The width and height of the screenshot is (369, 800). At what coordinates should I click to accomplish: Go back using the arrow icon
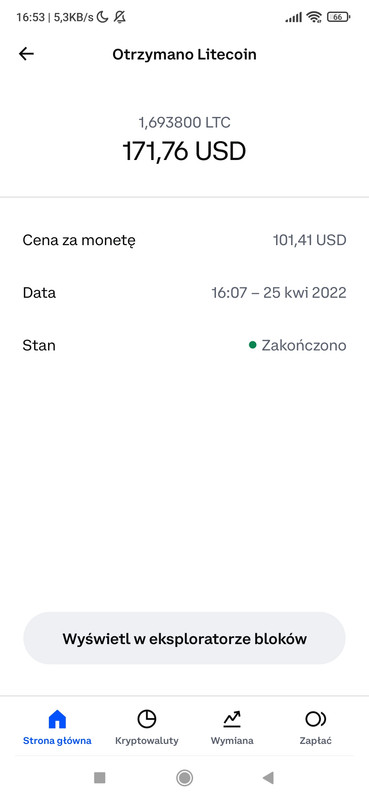pyautogui.click(x=26, y=54)
